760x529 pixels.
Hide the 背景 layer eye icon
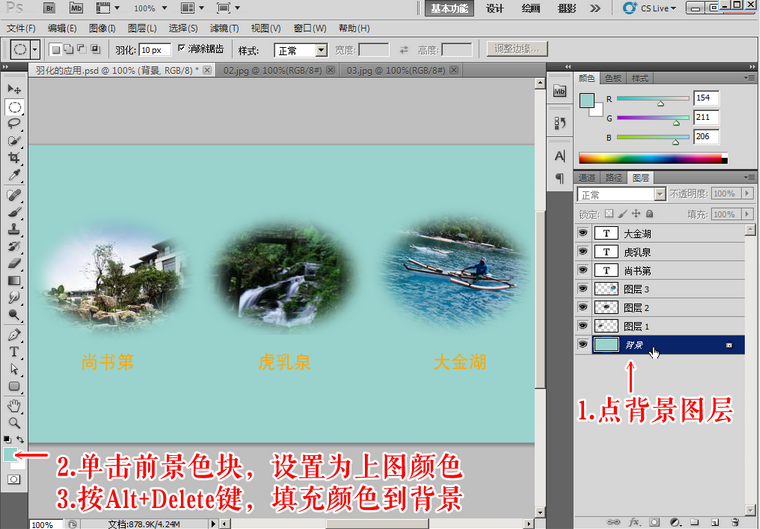pyautogui.click(x=583, y=345)
